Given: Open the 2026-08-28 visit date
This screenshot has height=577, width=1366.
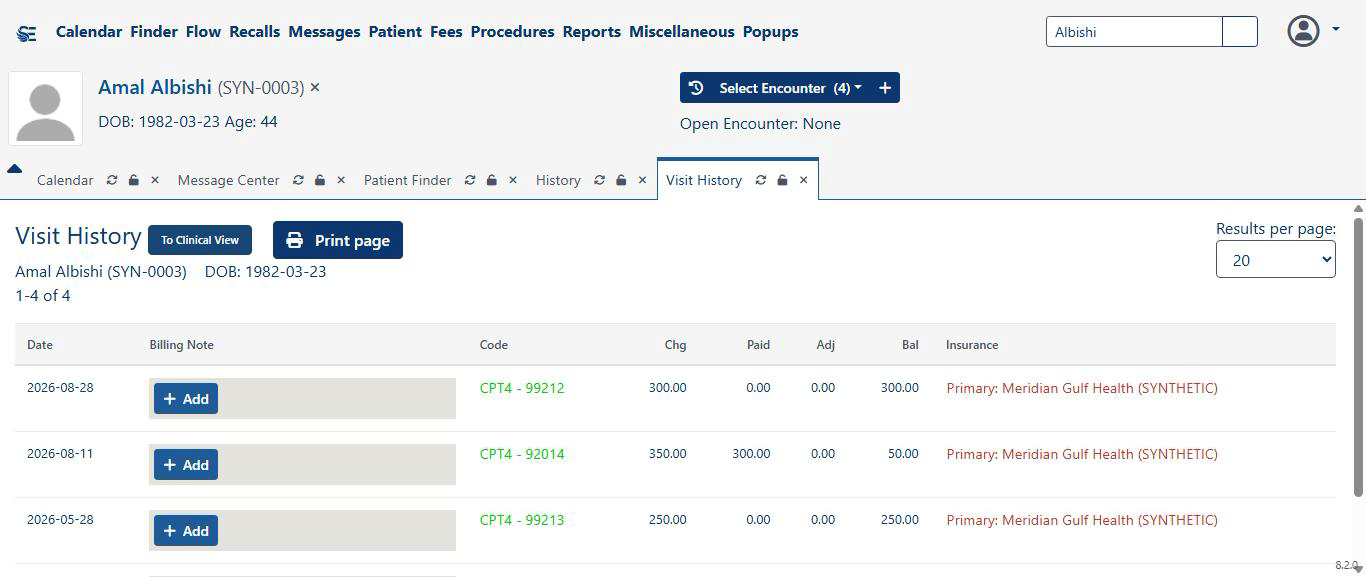Looking at the screenshot, I should coord(60,388).
